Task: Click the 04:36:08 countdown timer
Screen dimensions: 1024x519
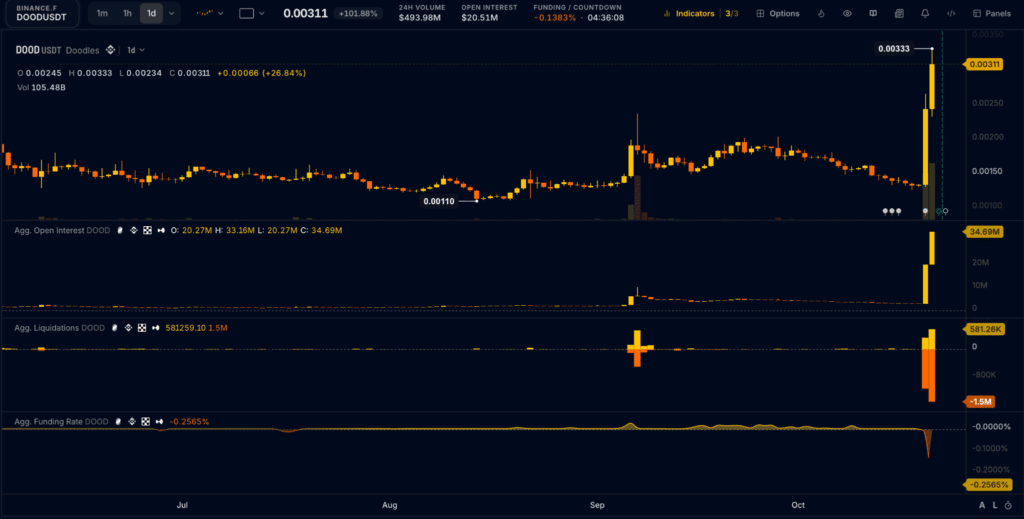Action: [605, 18]
